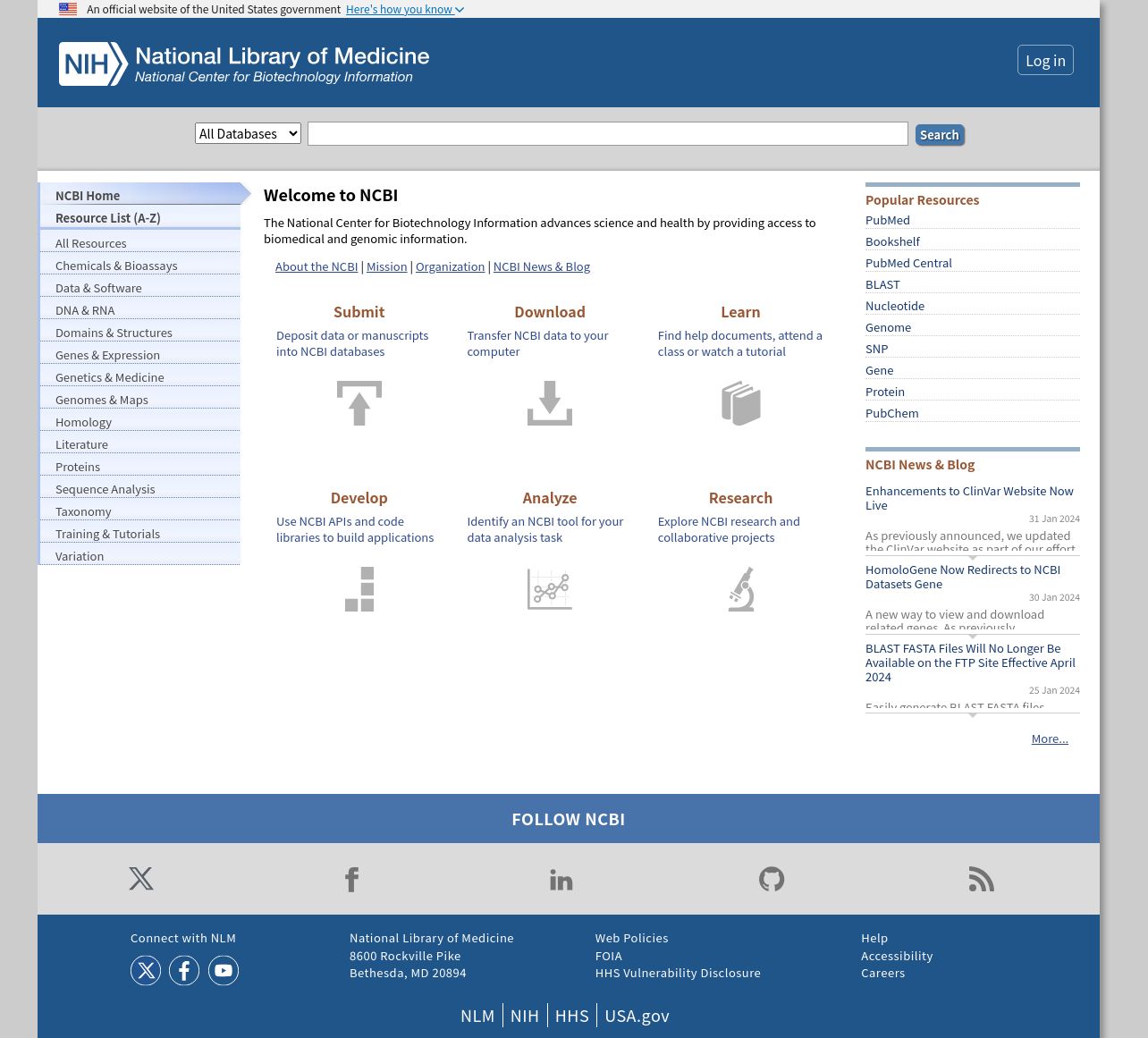Open NCBI's LinkedIn page icon
1148x1038 pixels.
tap(561, 880)
